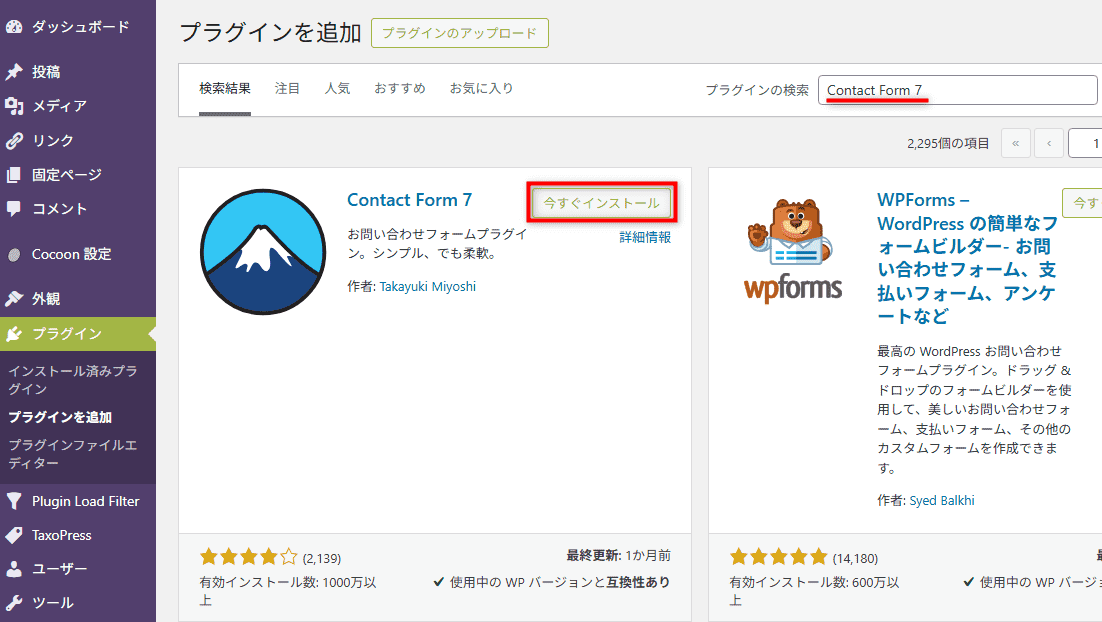Click the pushpin icon for Posts
This screenshot has width=1102, height=622.
pyautogui.click(x=14, y=72)
